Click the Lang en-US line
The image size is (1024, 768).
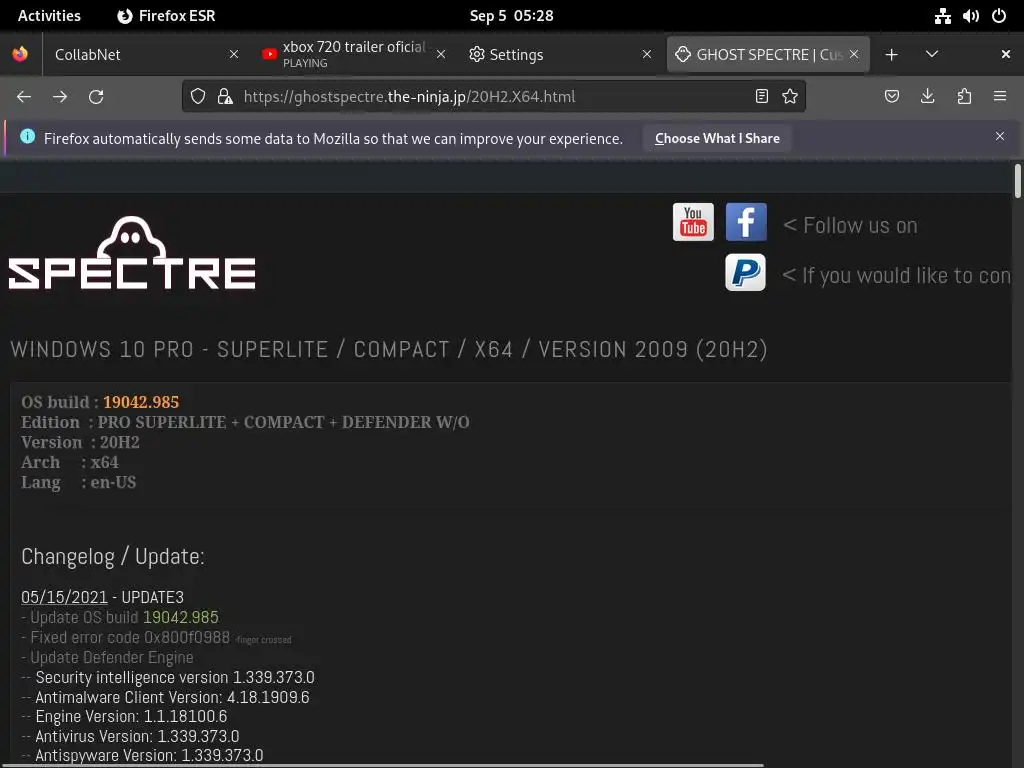[78, 482]
